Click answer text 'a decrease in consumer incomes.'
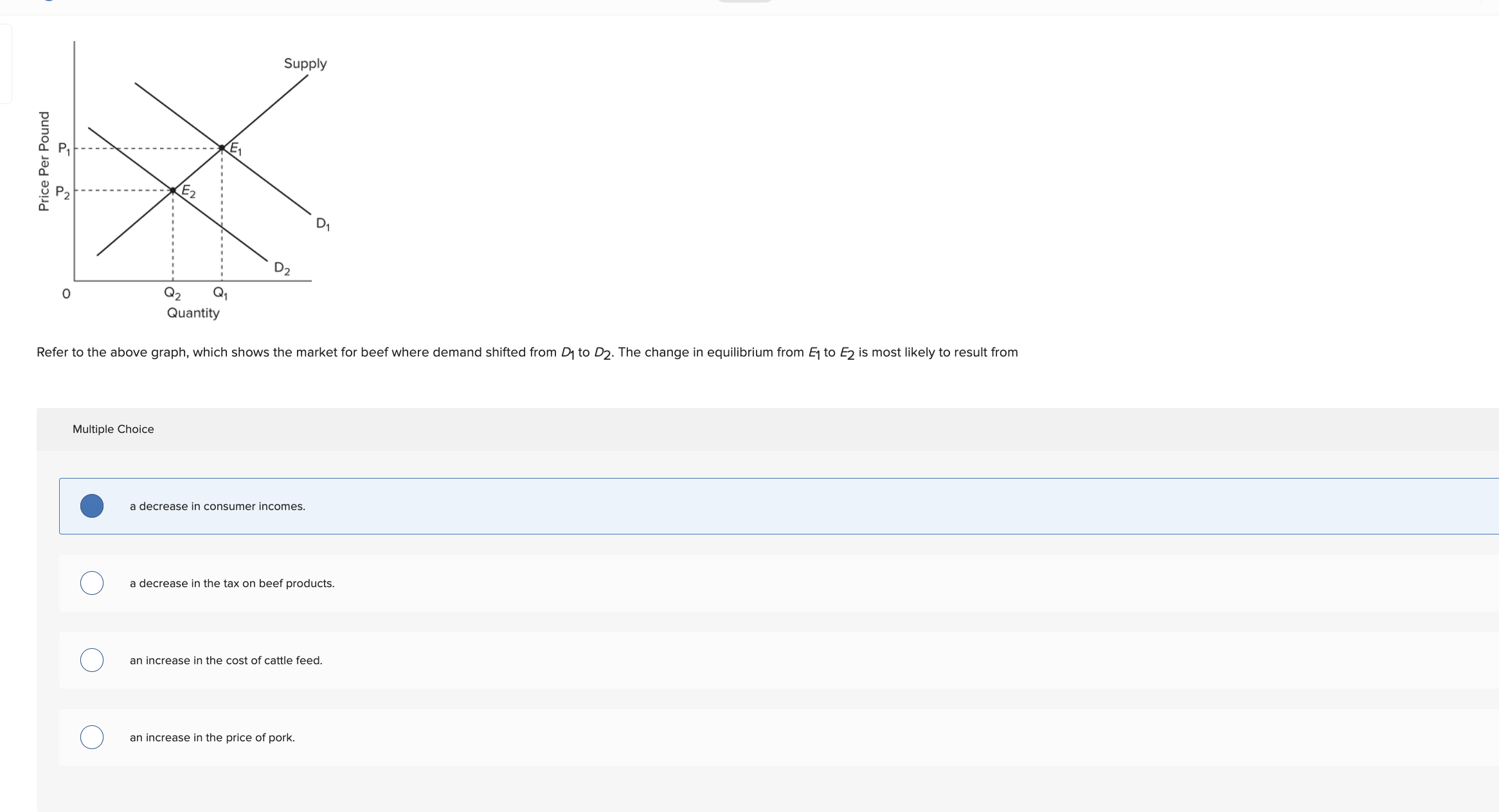 point(217,506)
